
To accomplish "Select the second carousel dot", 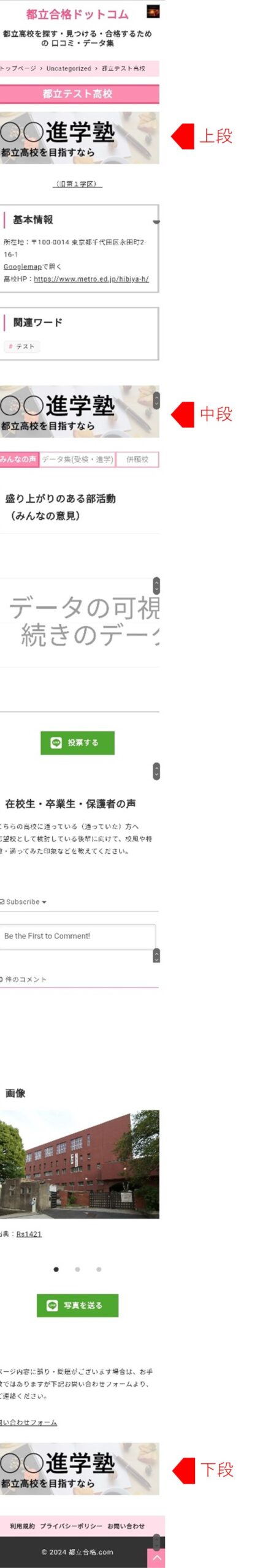I will 77,1269.
